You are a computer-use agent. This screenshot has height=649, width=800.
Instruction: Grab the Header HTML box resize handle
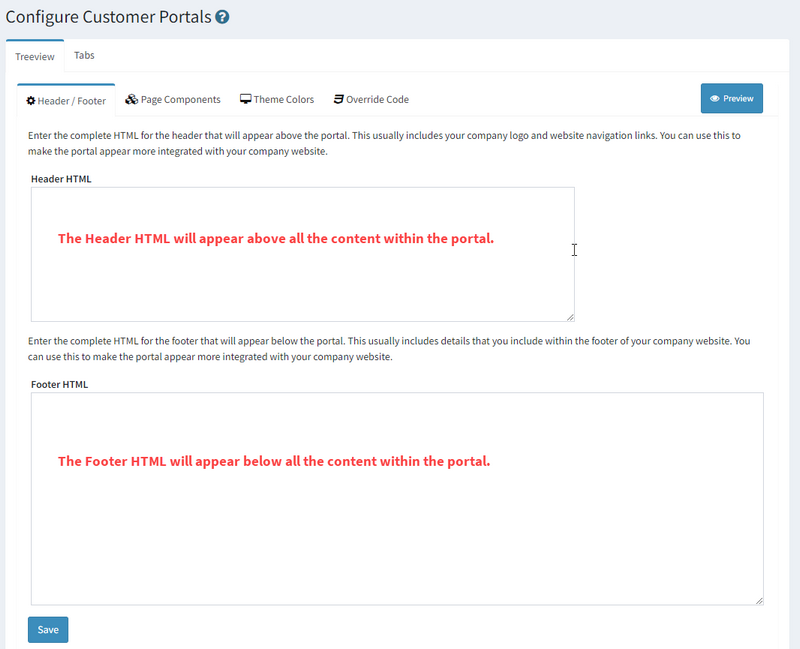click(x=570, y=317)
